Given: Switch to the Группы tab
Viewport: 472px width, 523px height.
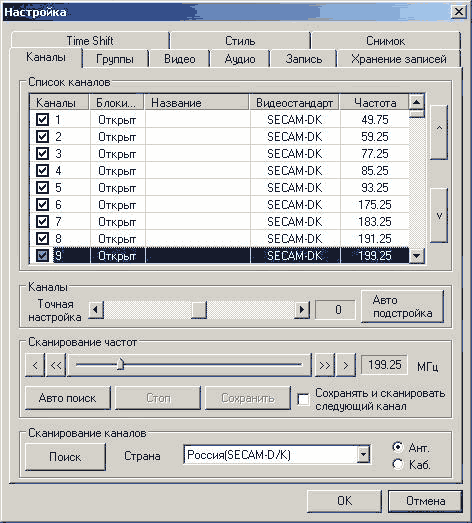Looking at the screenshot, I should pyautogui.click(x=115, y=59).
